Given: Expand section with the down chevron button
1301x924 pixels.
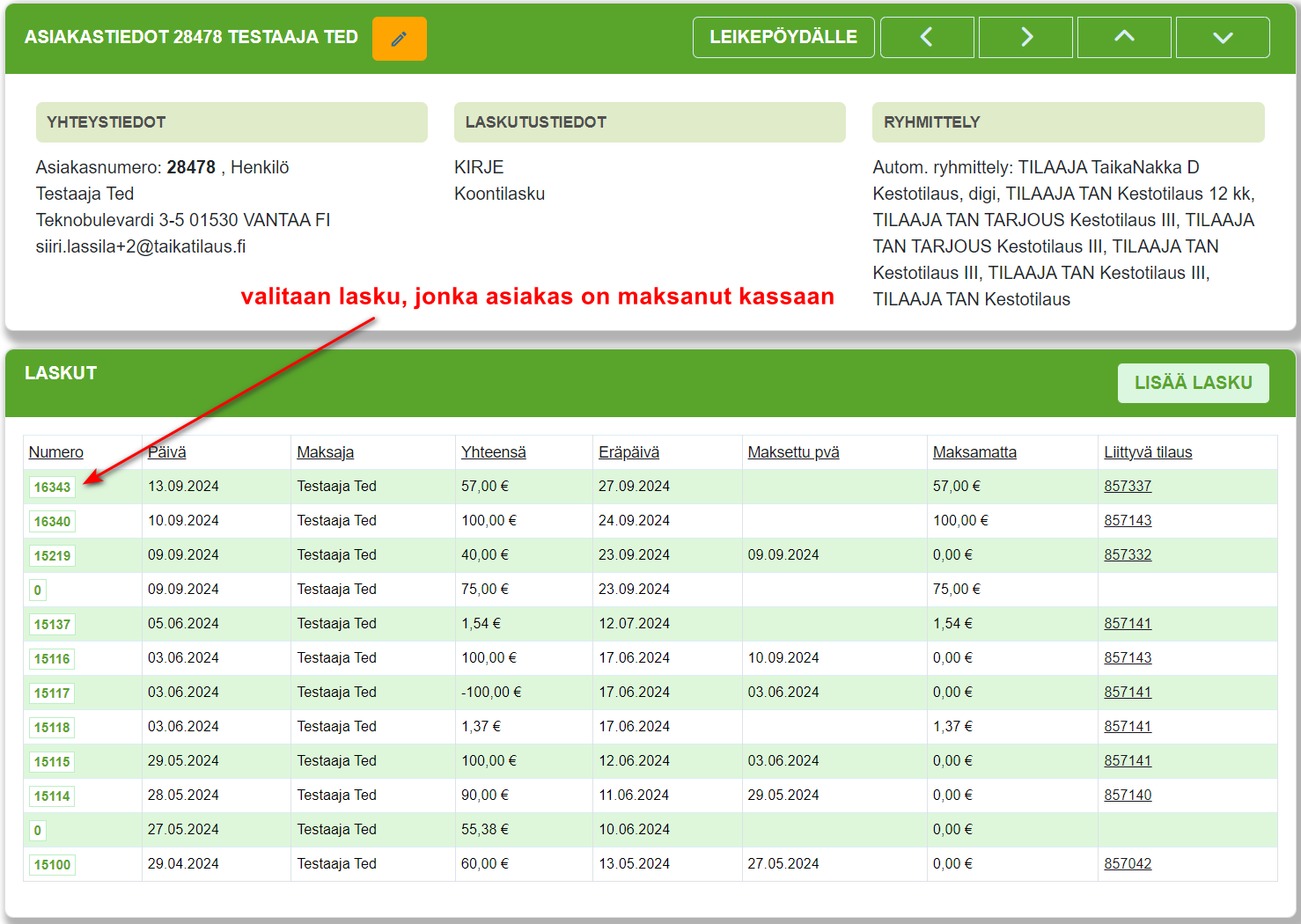Looking at the screenshot, I should pyautogui.click(x=1223, y=37).
